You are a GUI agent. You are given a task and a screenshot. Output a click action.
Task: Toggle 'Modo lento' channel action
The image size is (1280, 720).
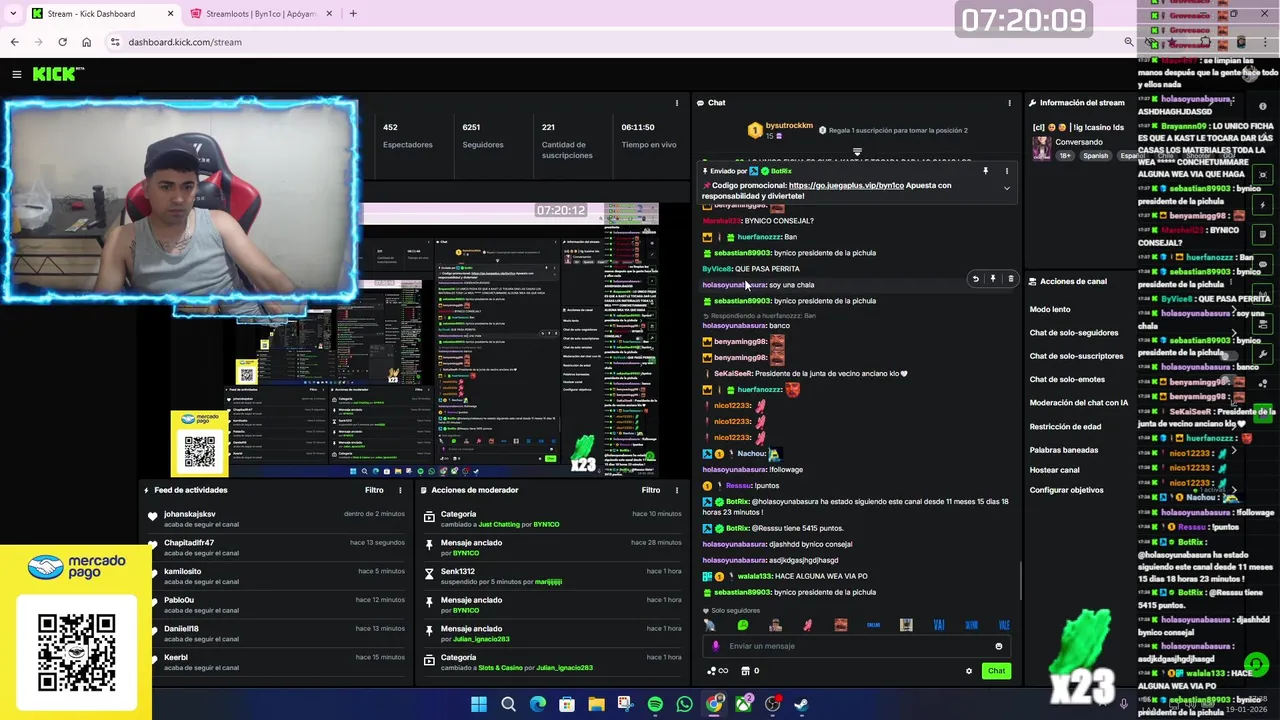click(1050, 309)
